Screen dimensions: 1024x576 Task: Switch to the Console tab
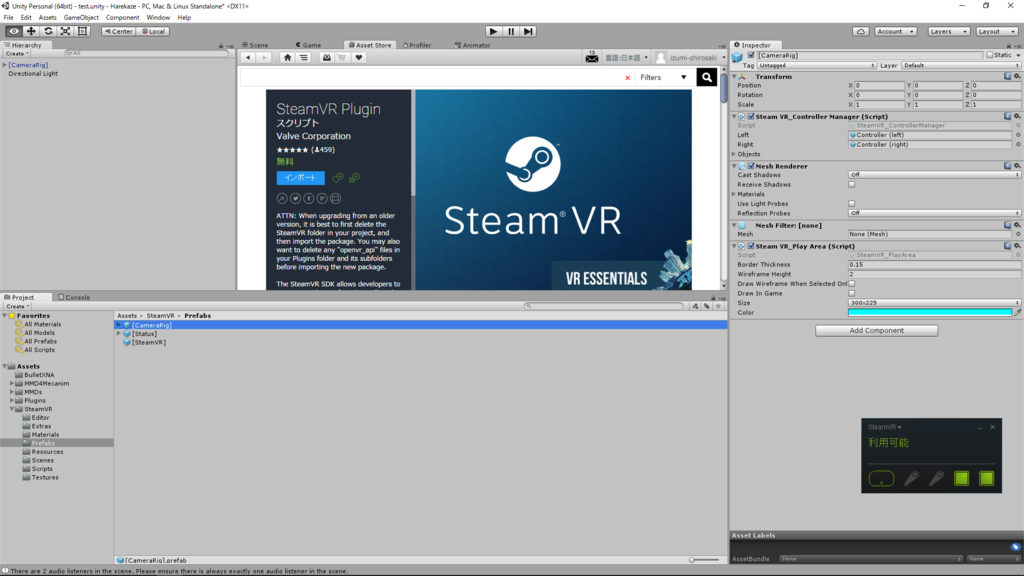[74, 297]
